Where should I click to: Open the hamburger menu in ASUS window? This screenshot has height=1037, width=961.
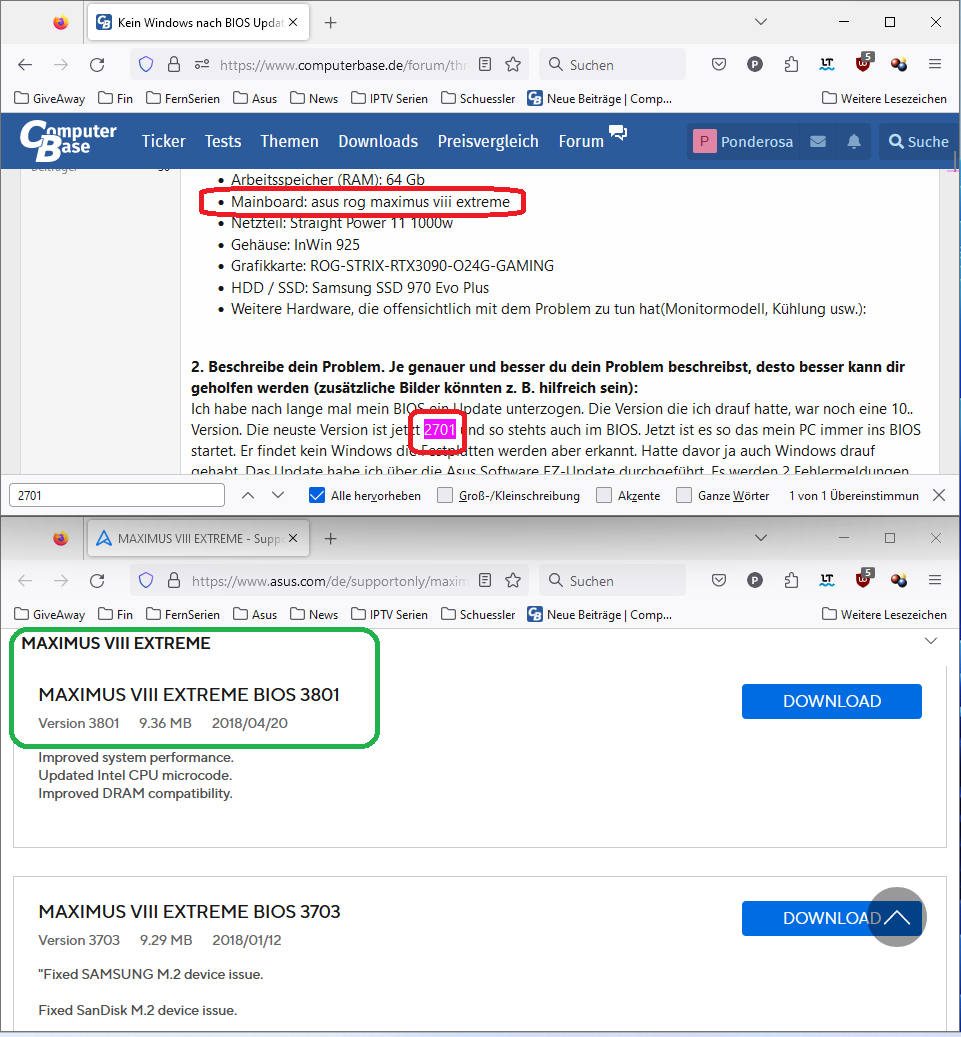point(935,580)
